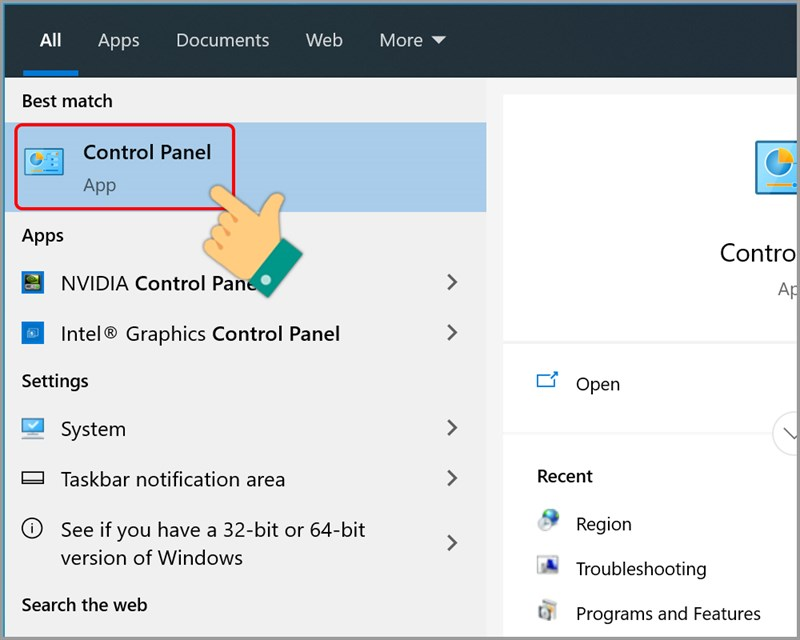Viewport: 800px width, 640px height.
Task: Click the Intel Graphics Control Panel icon
Action: 33,333
